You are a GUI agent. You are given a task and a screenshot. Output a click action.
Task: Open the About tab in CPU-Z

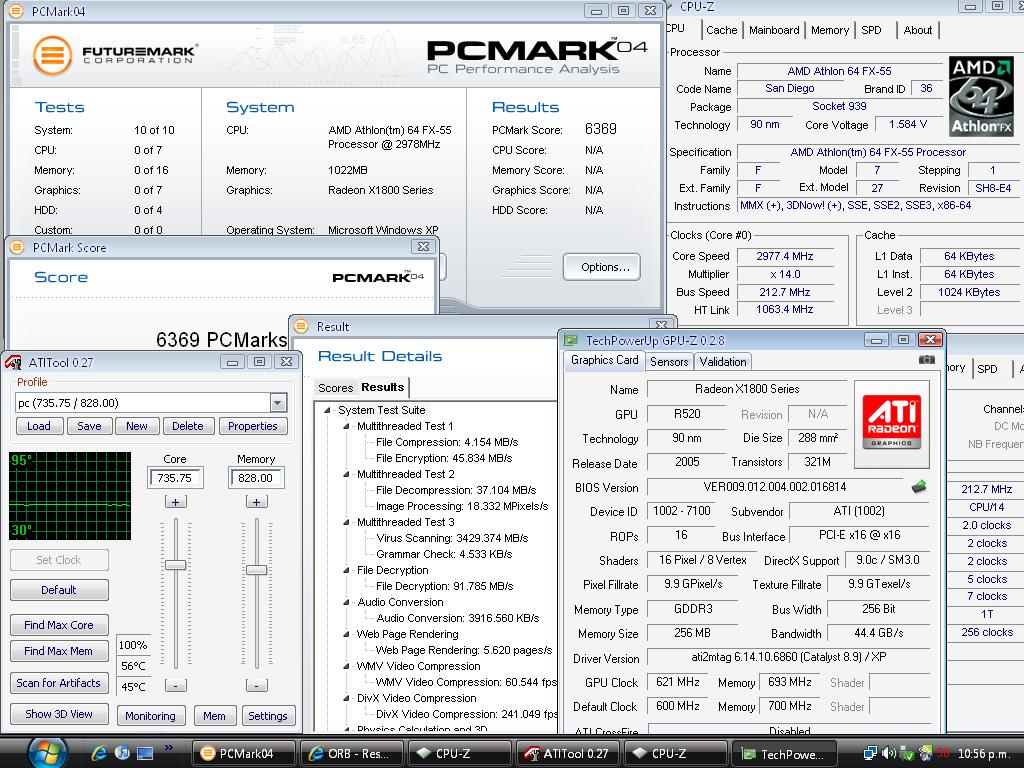click(918, 30)
